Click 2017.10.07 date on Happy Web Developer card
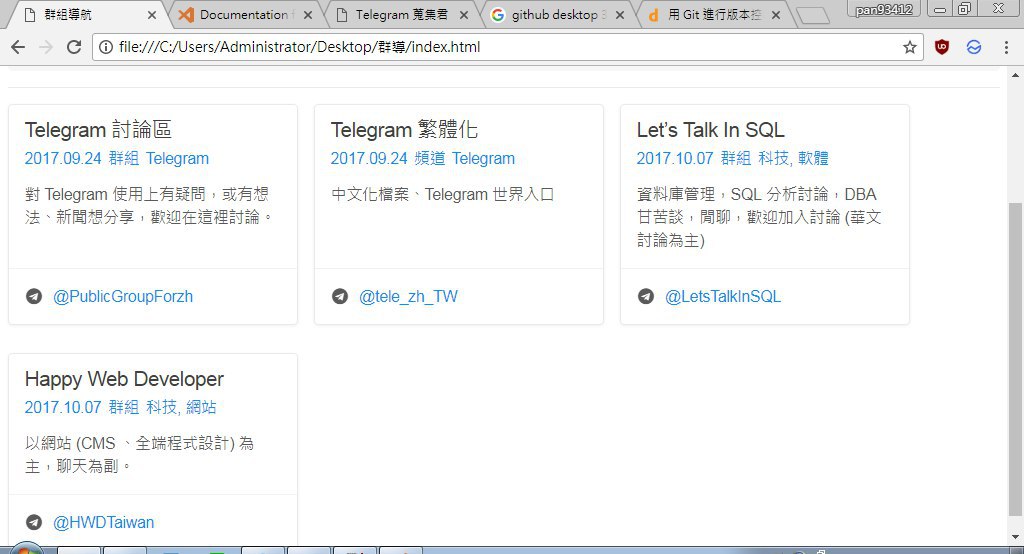The width and height of the screenshot is (1024, 554). [x=63, y=407]
